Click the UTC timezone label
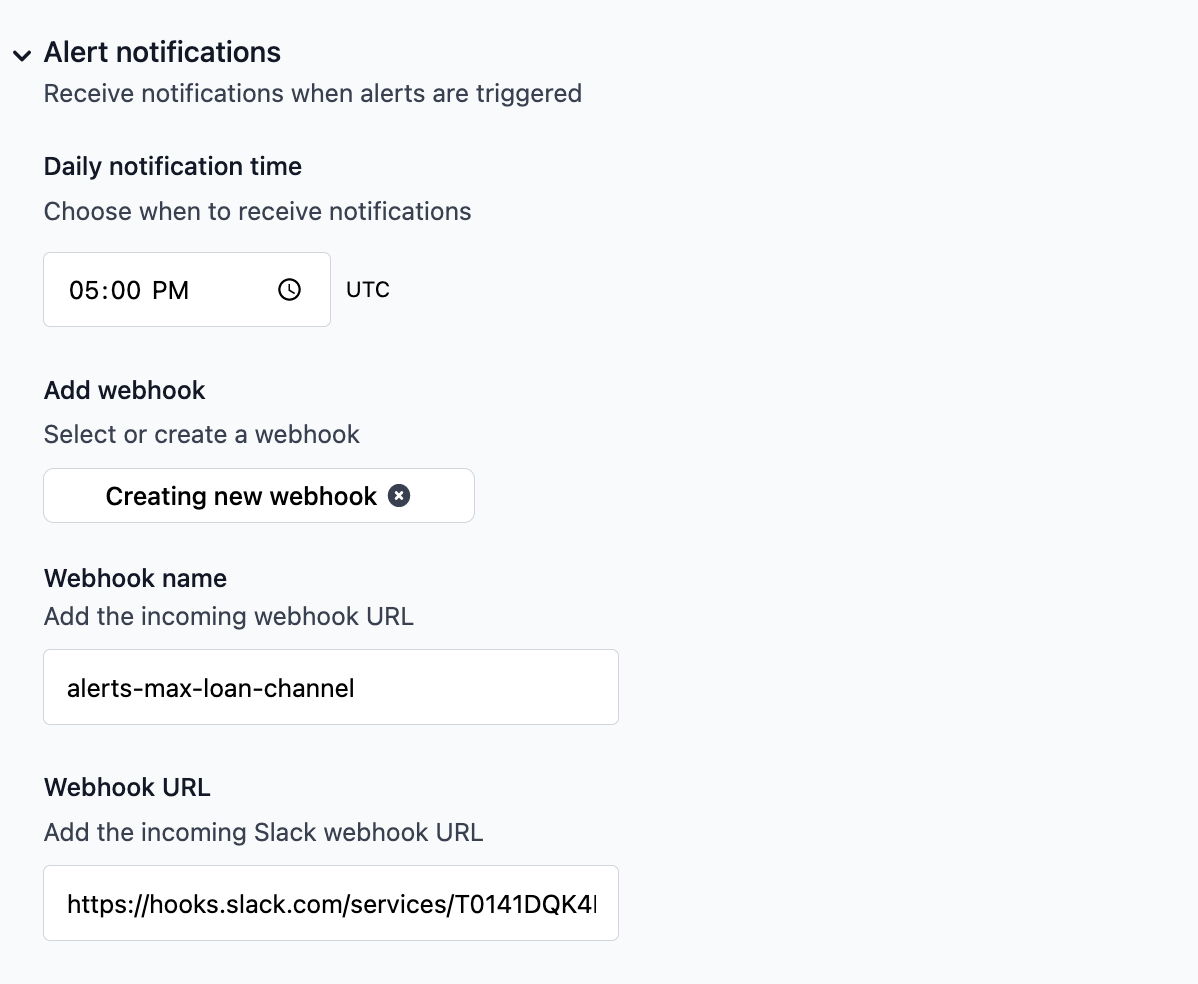 click(x=367, y=290)
